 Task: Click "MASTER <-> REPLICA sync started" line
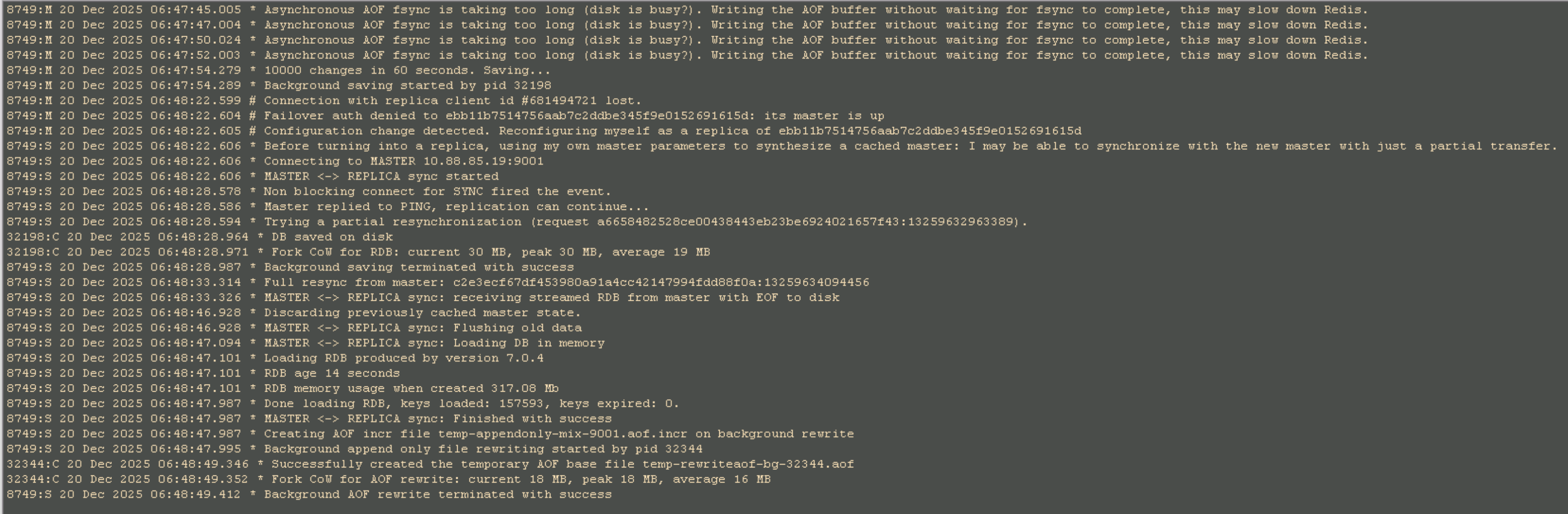381,177
